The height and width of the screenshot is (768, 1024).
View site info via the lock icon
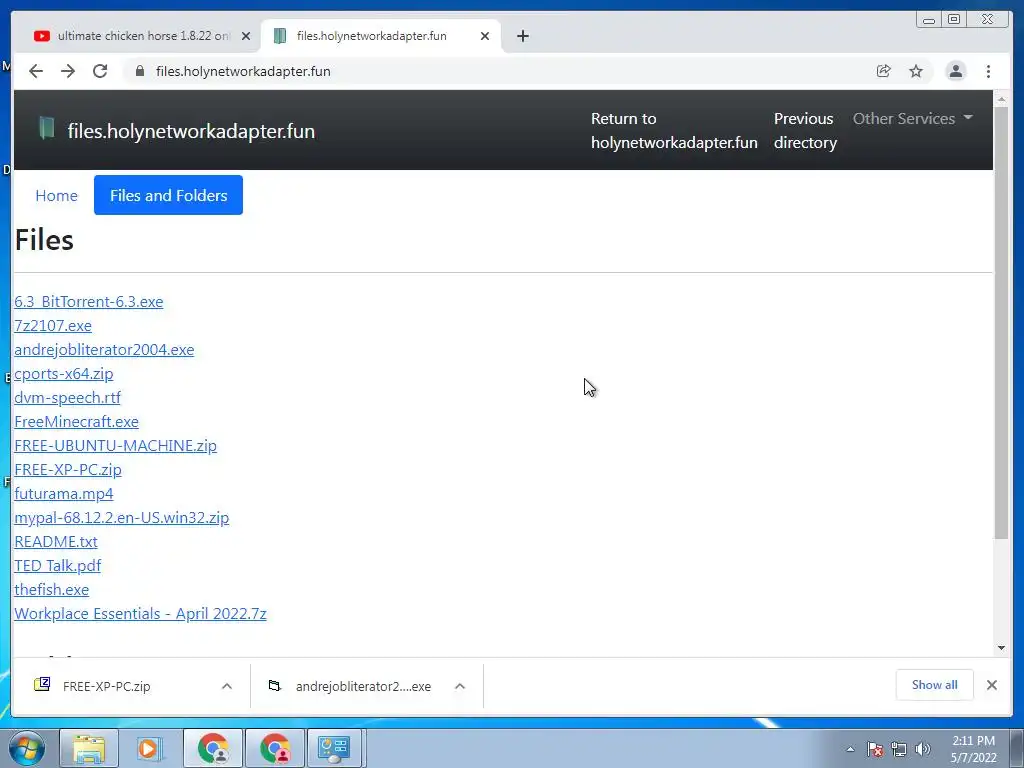[139, 71]
